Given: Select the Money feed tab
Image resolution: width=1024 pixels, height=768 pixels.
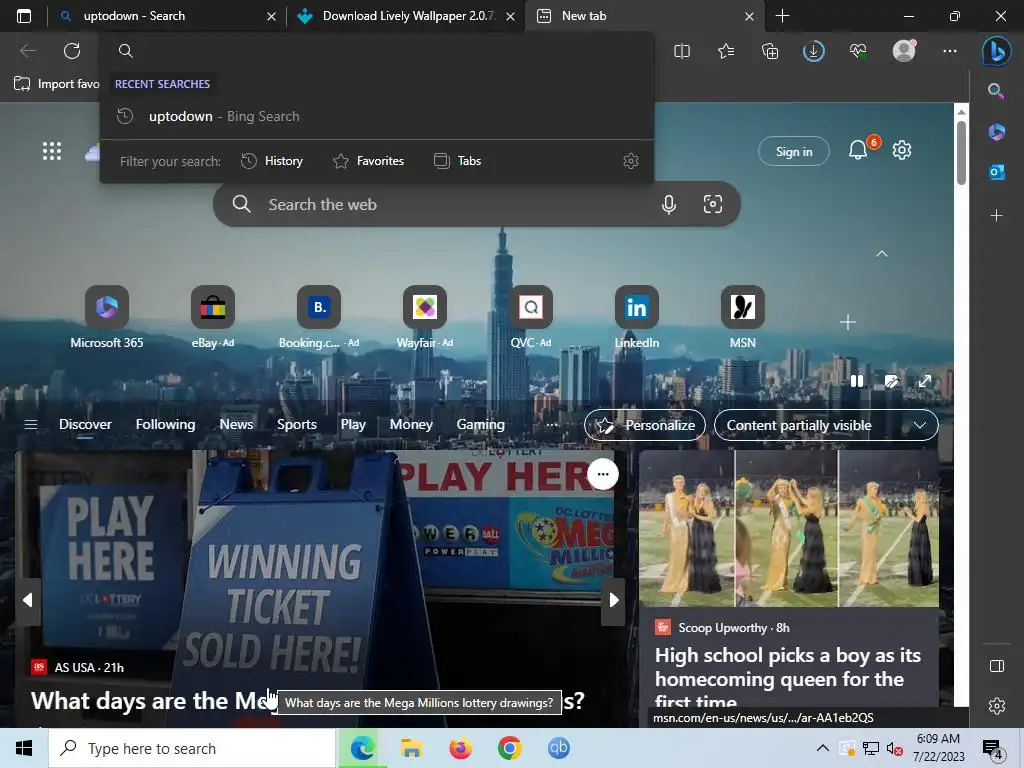Looking at the screenshot, I should pos(411,424).
